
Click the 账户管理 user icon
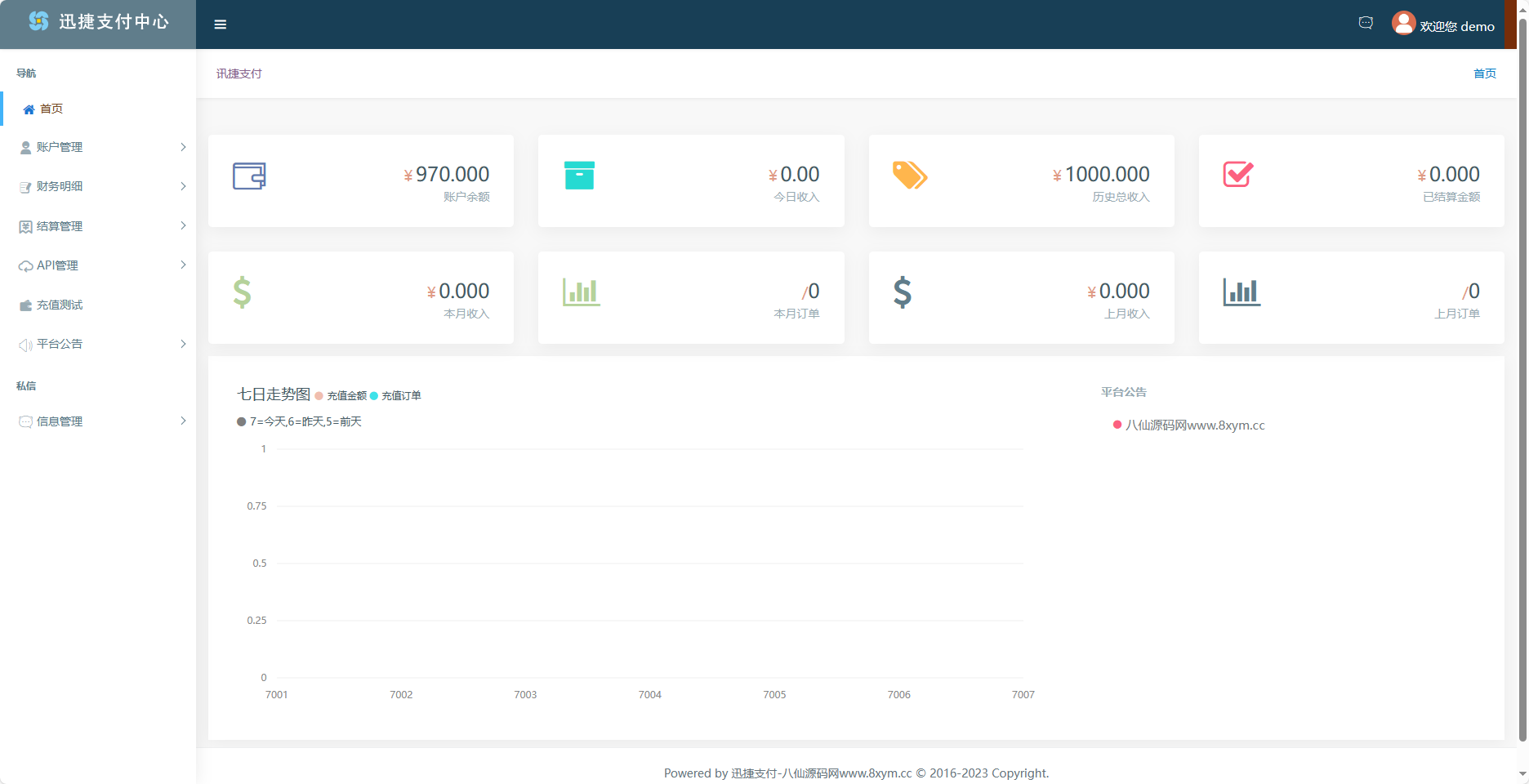pos(25,148)
